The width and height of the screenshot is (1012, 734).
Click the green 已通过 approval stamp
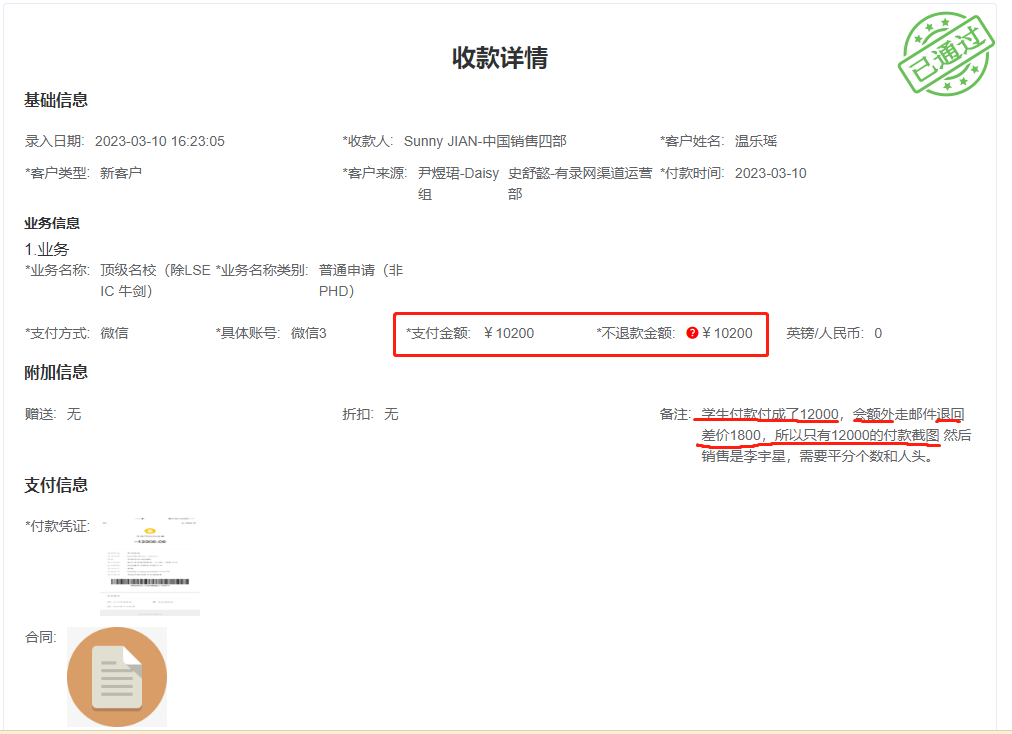pos(946,55)
